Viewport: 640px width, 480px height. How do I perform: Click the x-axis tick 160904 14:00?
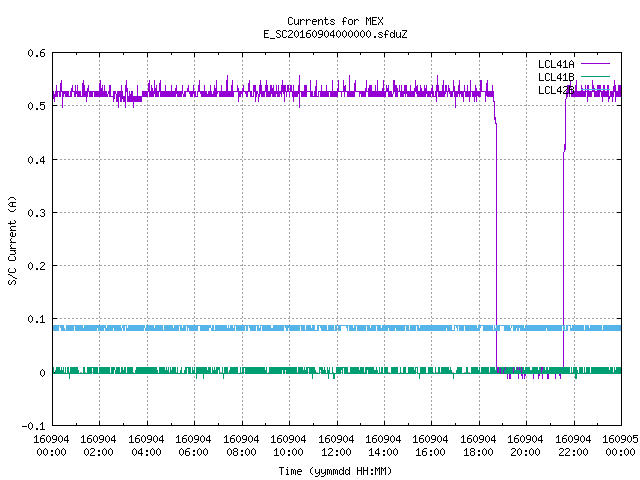(383, 445)
